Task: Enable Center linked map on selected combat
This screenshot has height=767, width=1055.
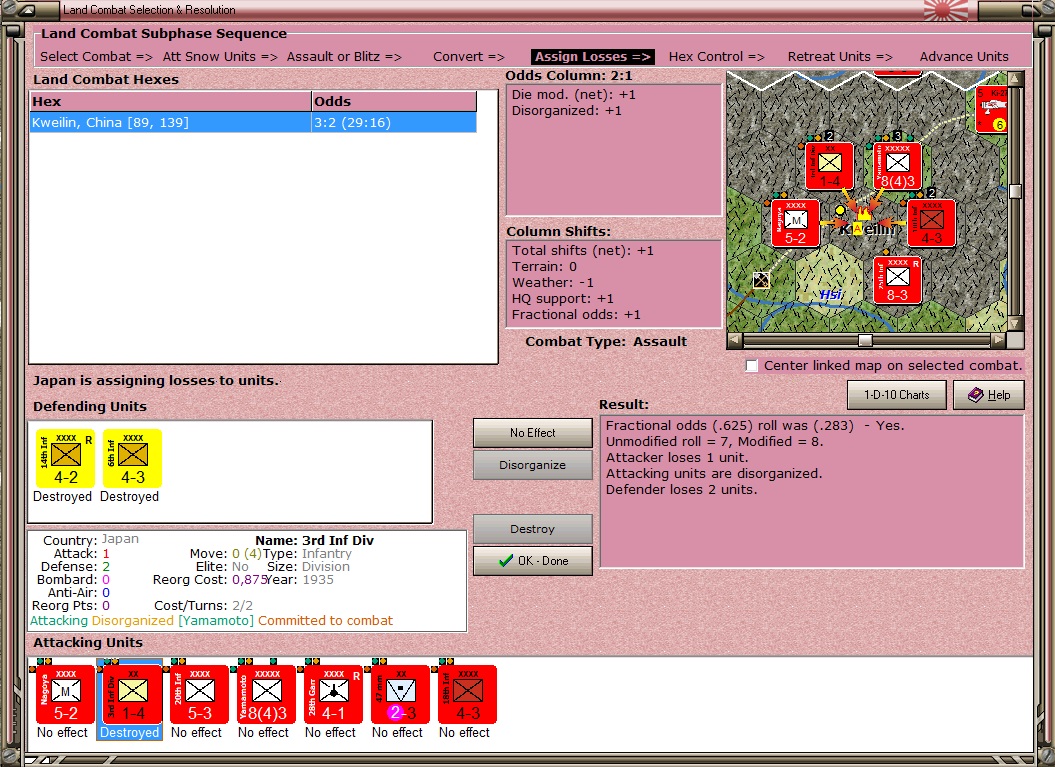Action: pos(752,365)
